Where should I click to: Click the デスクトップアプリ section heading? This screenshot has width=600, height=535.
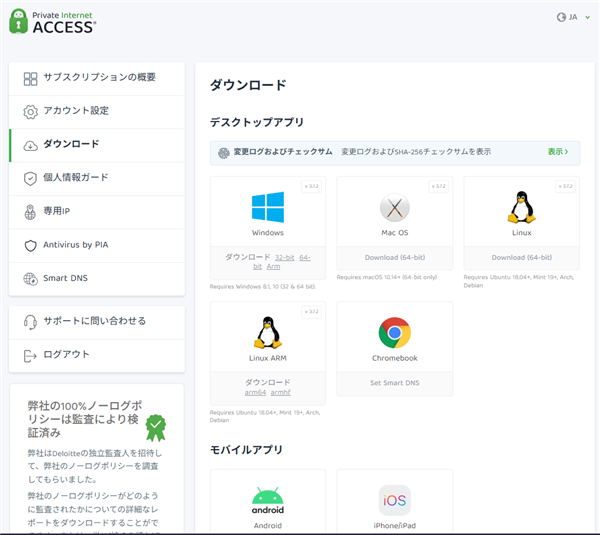pos(256,122)
